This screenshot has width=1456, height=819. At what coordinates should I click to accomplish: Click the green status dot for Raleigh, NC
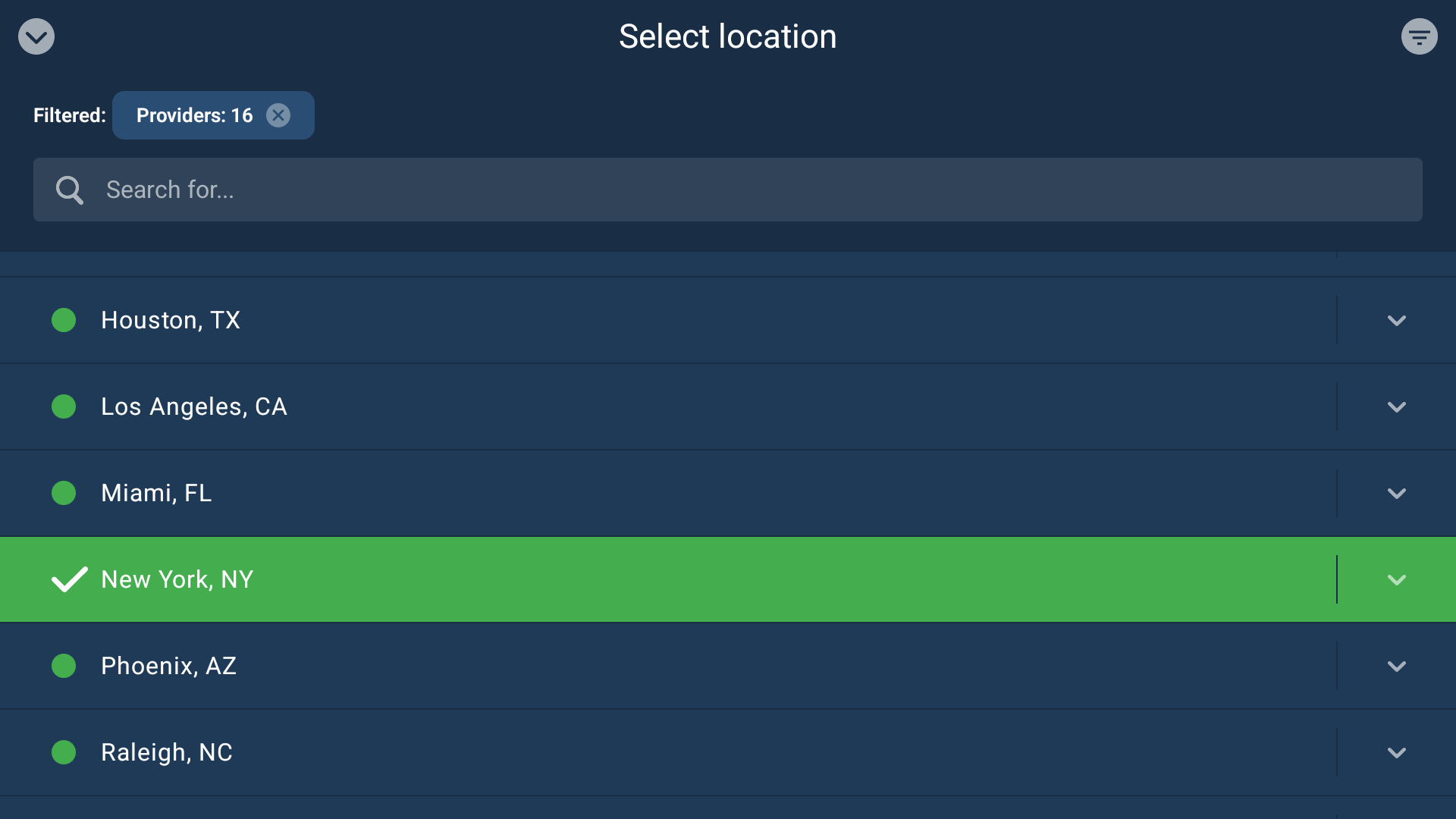coord(64,752)
